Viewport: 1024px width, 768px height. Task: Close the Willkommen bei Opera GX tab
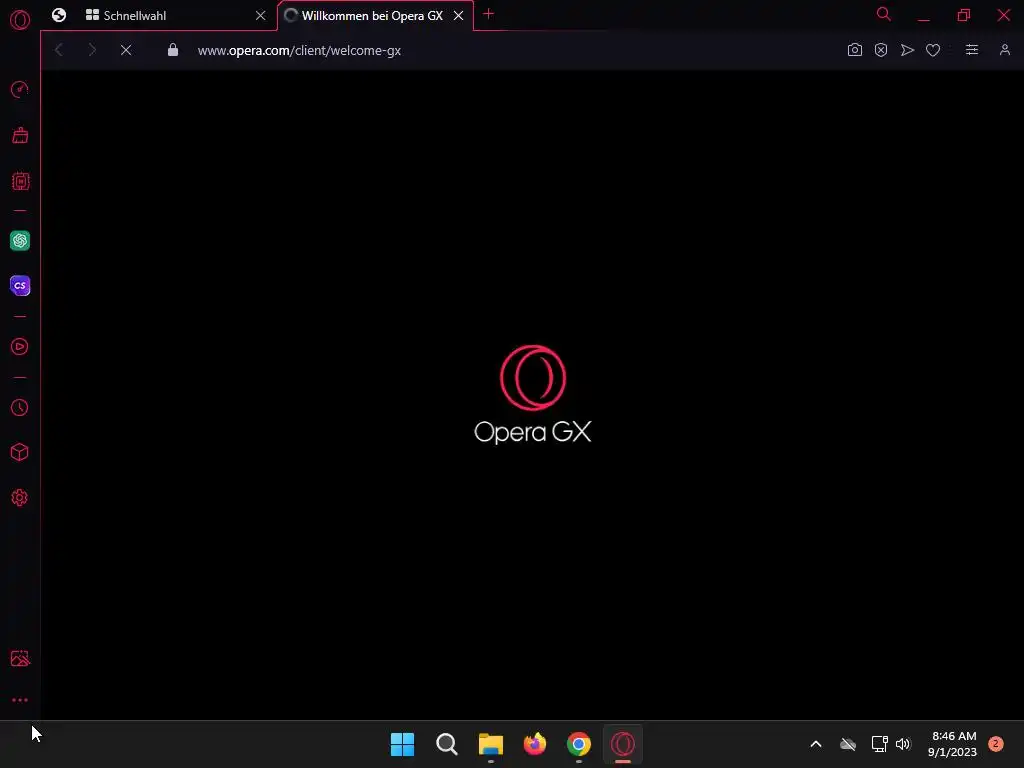coord(458,15)
